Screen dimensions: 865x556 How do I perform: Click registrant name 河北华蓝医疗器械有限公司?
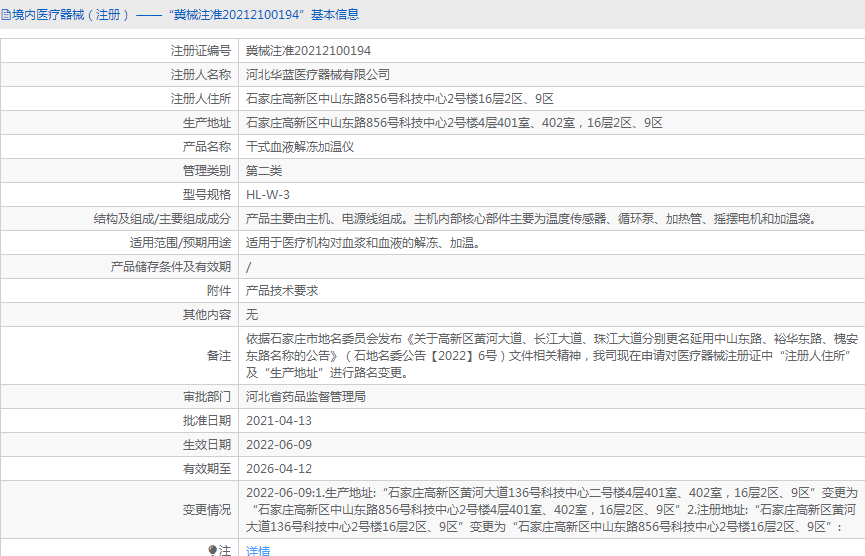(318, 74)
